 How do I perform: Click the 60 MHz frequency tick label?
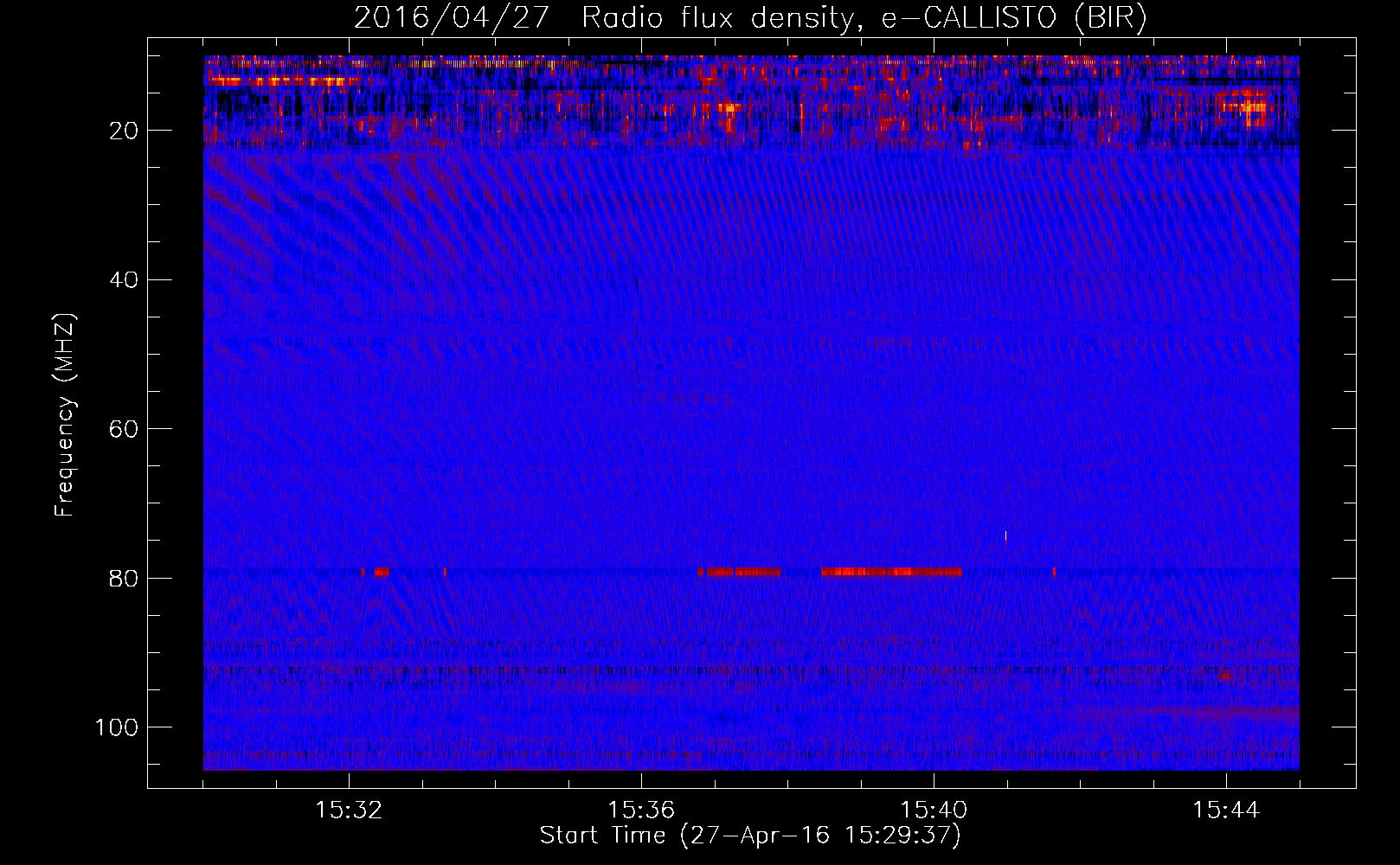point(125,429)
